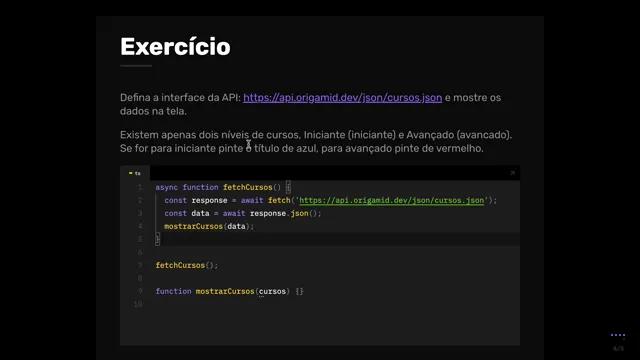Click the words 'Avançado (avancado)'

[x=458, y=135]
